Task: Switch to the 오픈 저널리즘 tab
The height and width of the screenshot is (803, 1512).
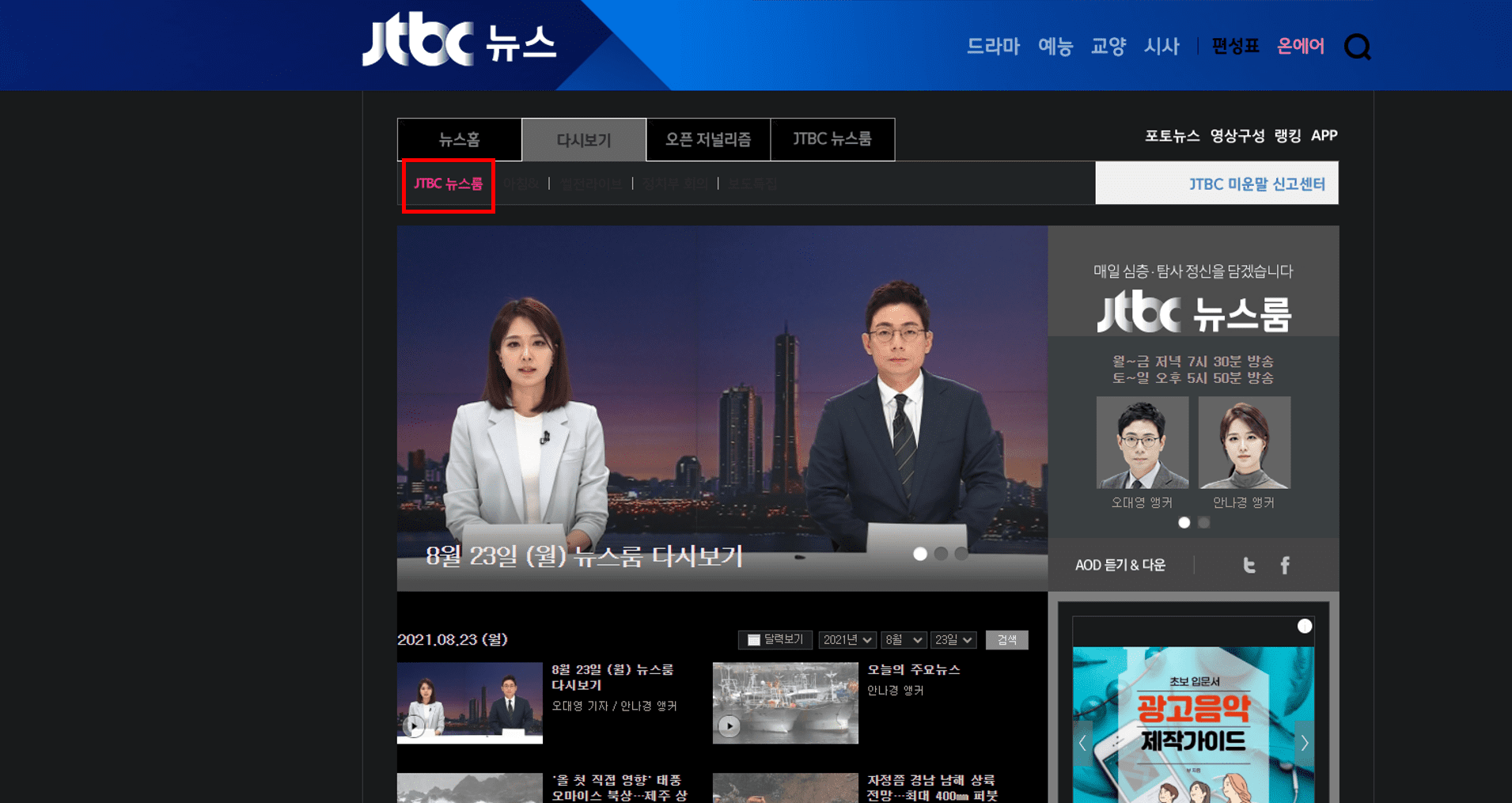Action: 708,139
